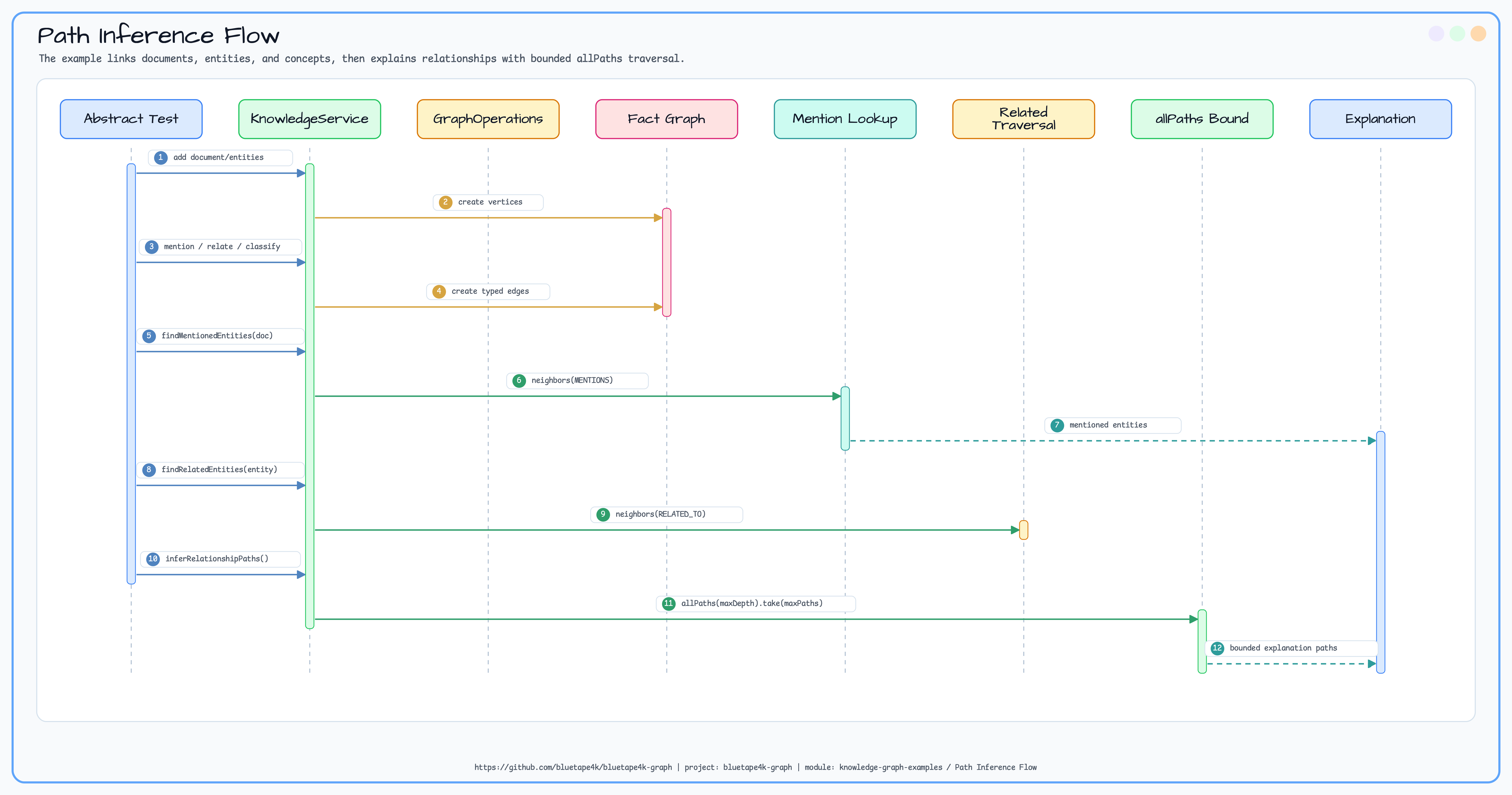The height and width of the screenshot is (795, 1512).
Task: Click the allPaths Bound activation bar
Action: [x=1201, y=641]
